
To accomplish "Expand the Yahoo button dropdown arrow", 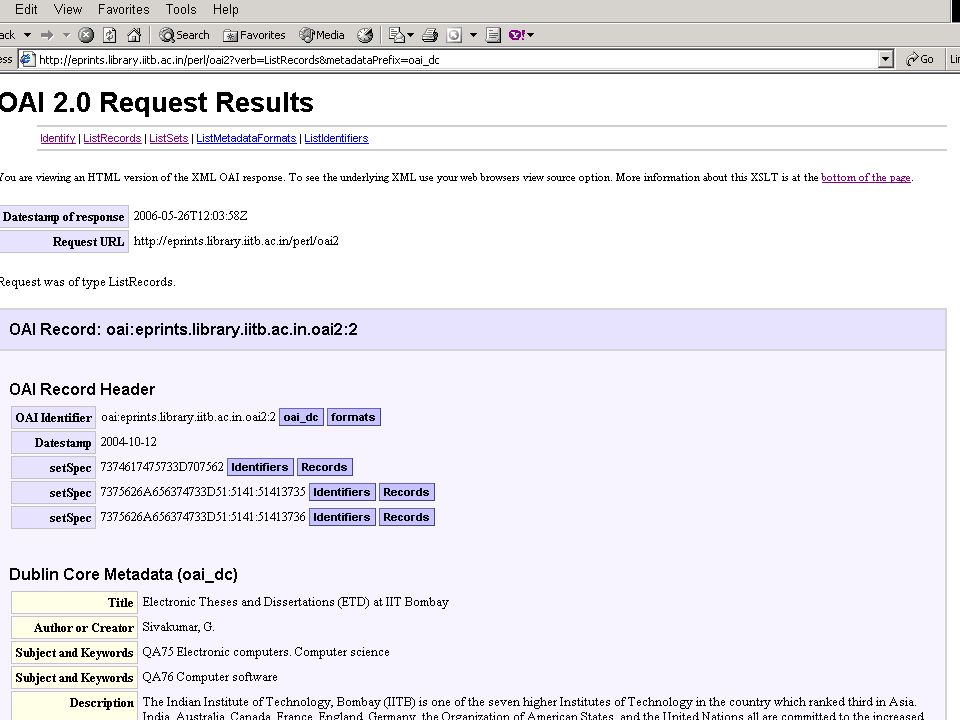I will [x=530, y=35].
